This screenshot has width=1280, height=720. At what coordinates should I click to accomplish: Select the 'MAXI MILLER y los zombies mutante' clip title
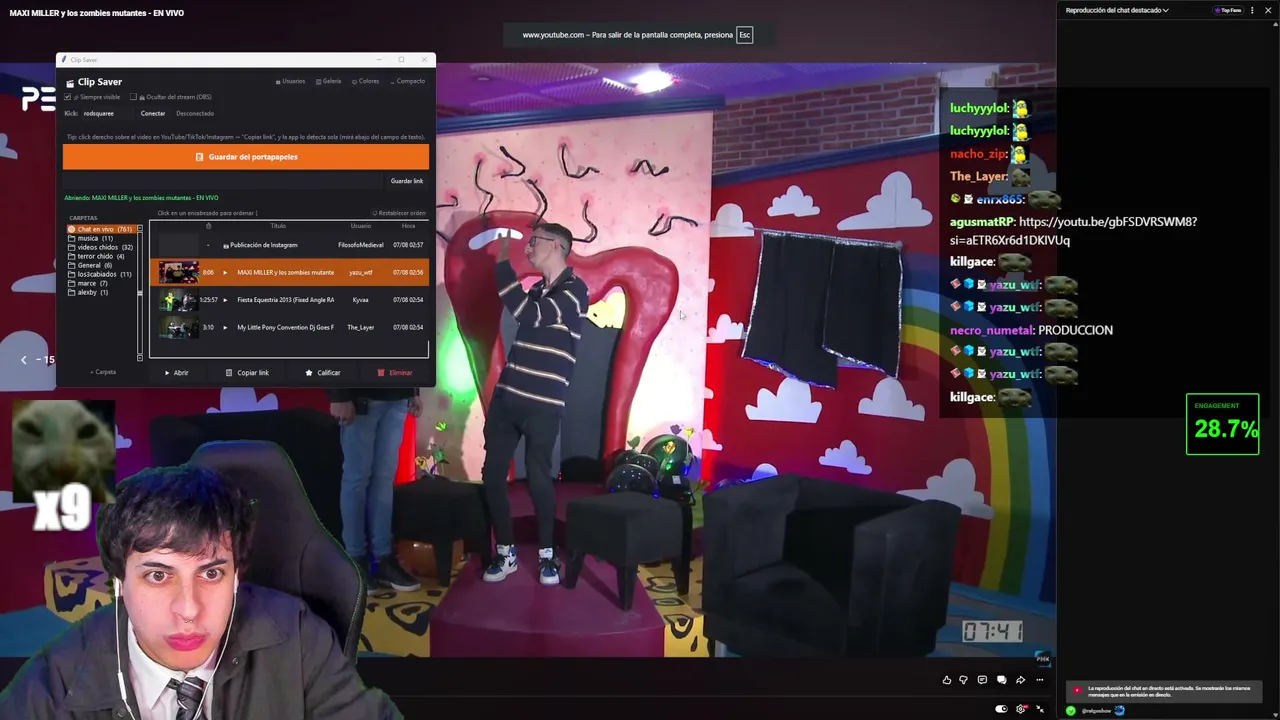pos(285,272)
